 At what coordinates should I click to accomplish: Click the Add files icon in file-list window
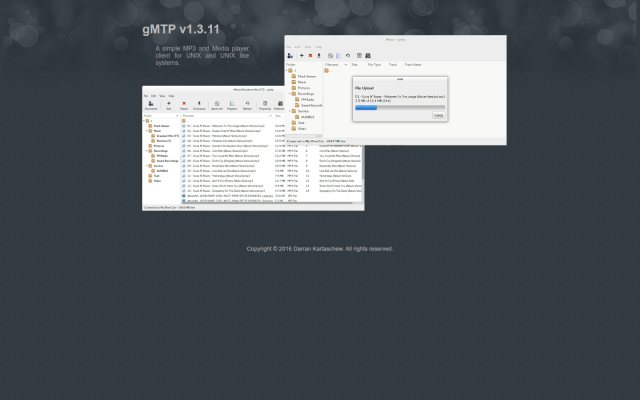[169, 104]
